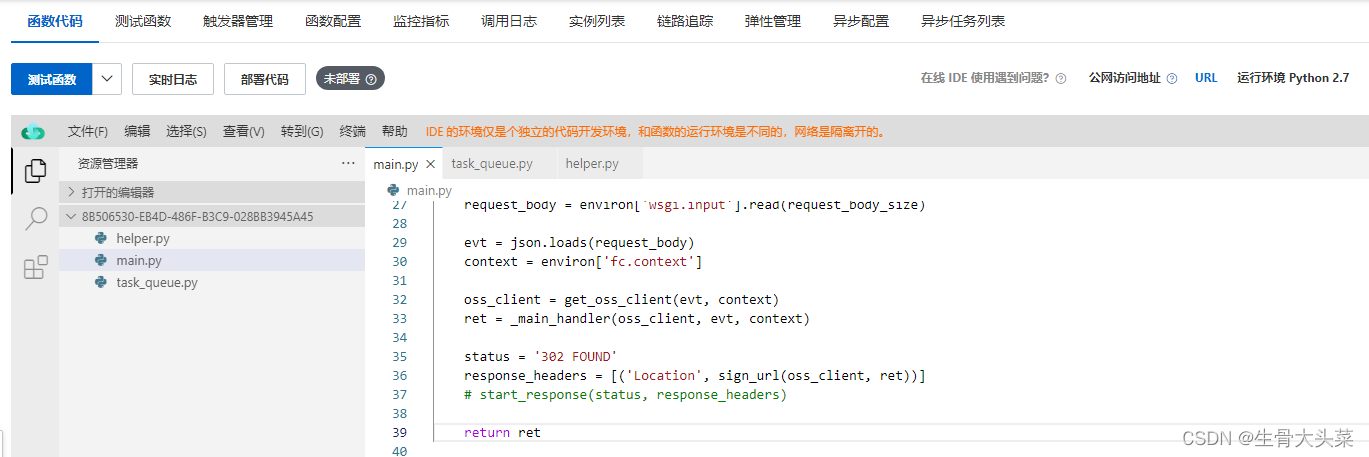The height and width of the screenshot is (457, 1369).
Task: Click line 'evt = json.loads(request_body)'
Action: pyautogui.click(x=579, y=243)
